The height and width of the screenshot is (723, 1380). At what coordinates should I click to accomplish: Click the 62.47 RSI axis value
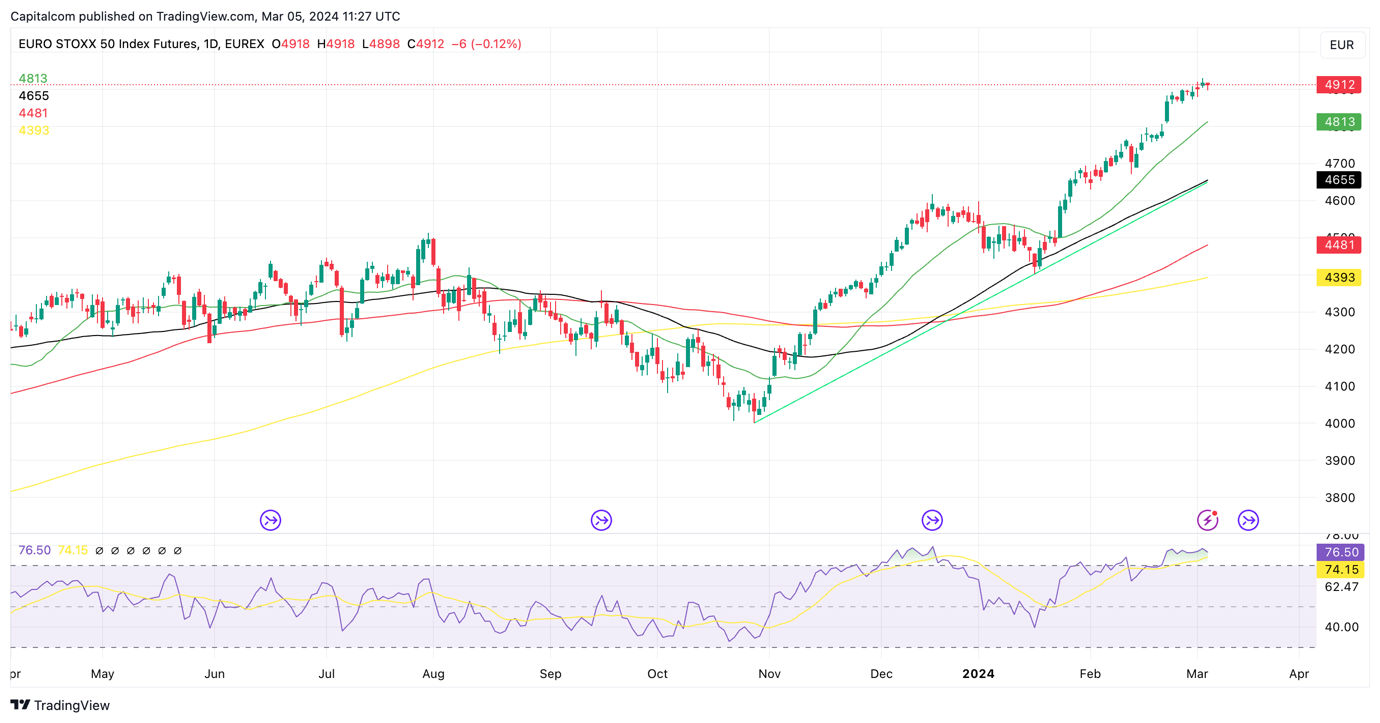(1341, 587)
